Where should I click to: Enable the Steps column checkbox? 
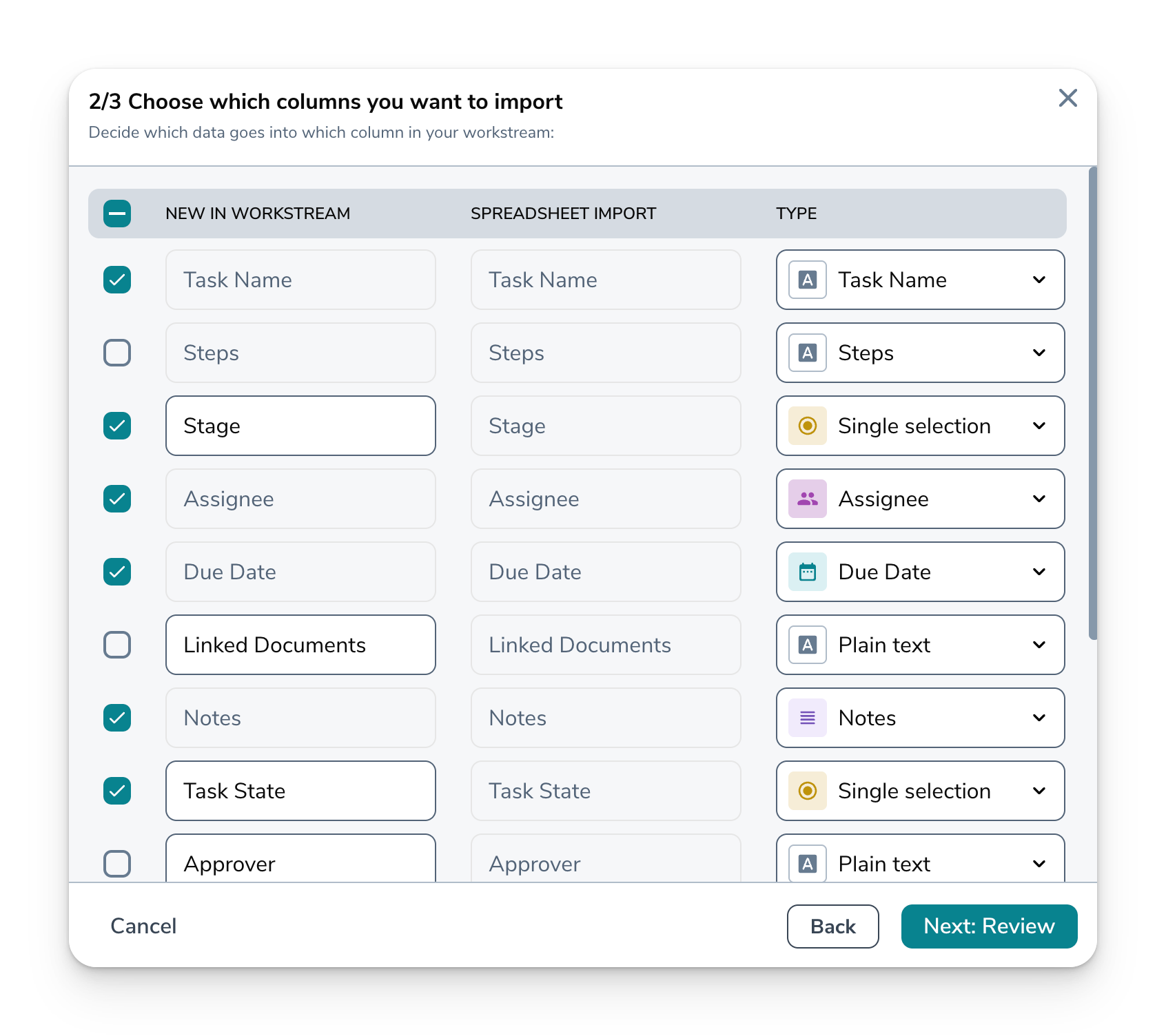pos(117,353)
